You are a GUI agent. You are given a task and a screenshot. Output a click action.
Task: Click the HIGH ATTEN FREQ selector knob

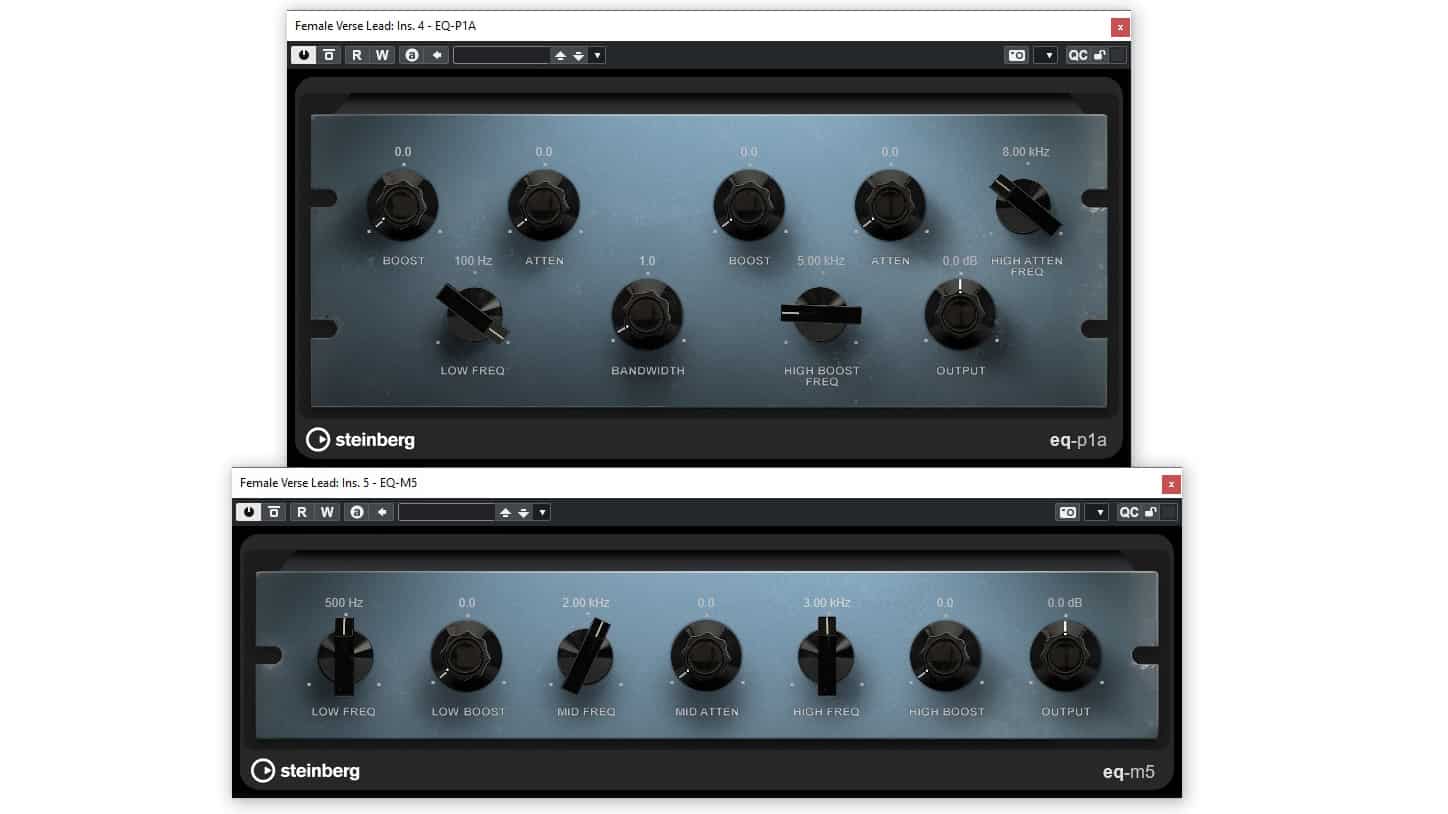(1024, 205)
